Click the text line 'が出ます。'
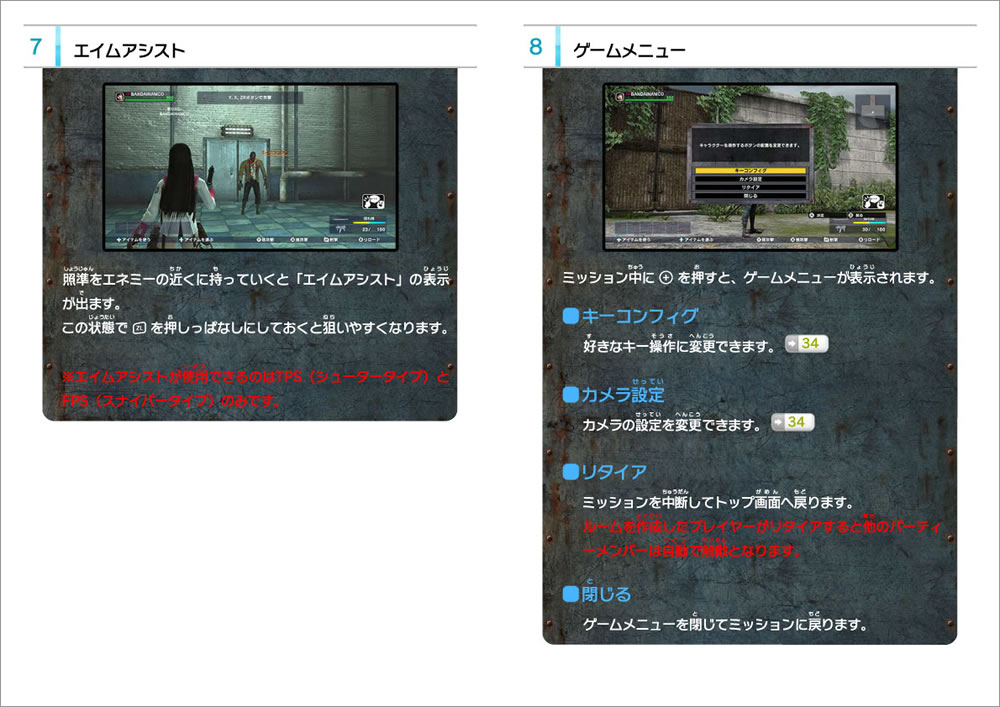 point(92,303)
